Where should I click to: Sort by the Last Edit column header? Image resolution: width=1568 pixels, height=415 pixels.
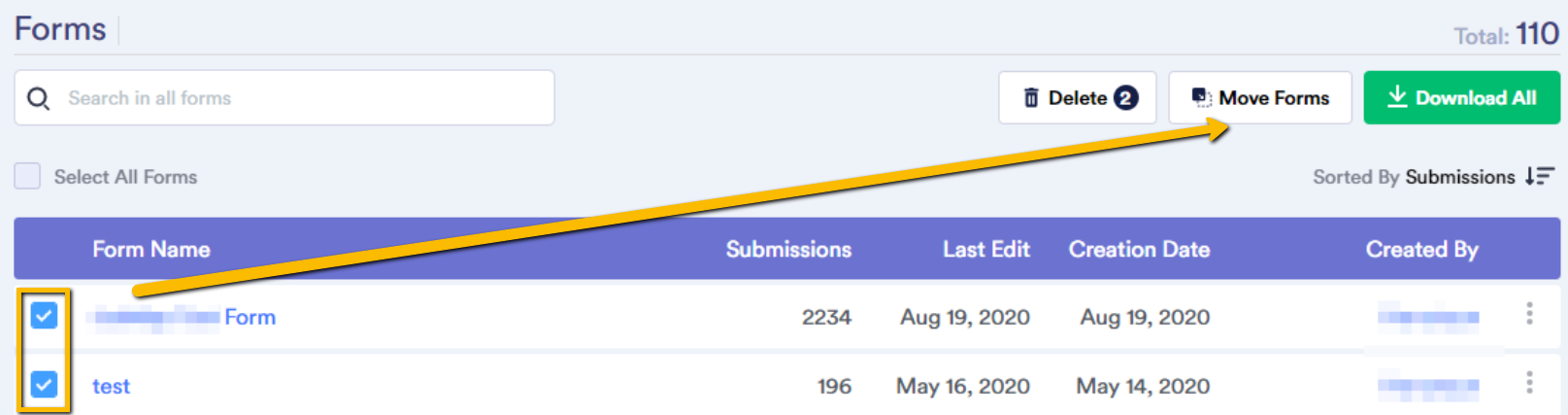(x=985, y=250)
